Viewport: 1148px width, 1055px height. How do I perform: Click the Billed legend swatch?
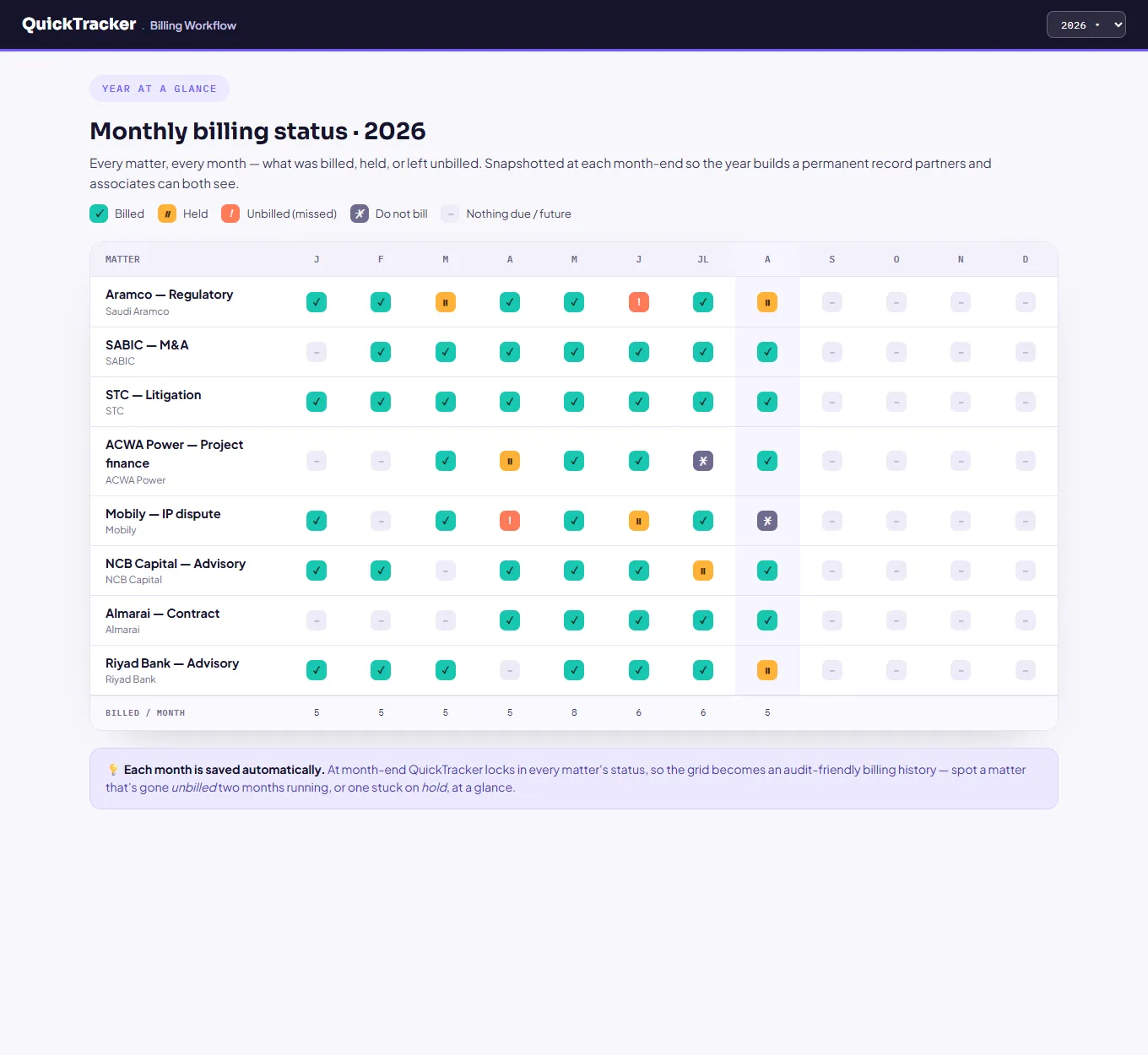click(x=99, y=214)
